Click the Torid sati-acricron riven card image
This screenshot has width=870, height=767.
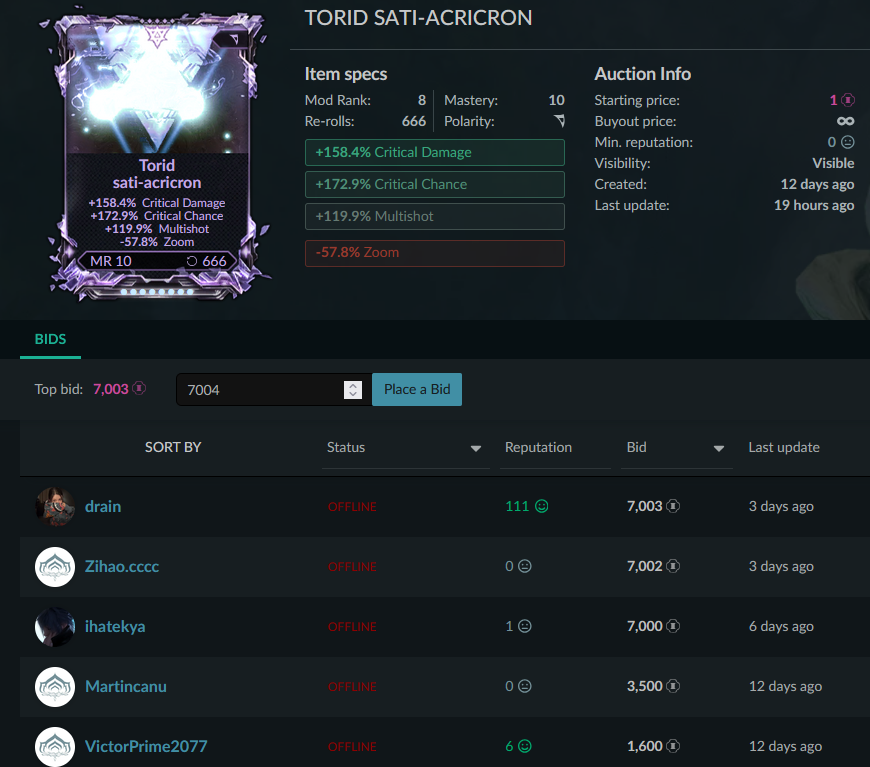click(157, 154)
